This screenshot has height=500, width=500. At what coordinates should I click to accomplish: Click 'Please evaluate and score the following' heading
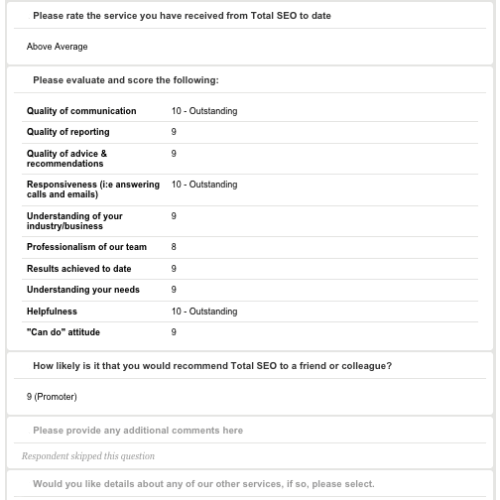click(126, 80)
